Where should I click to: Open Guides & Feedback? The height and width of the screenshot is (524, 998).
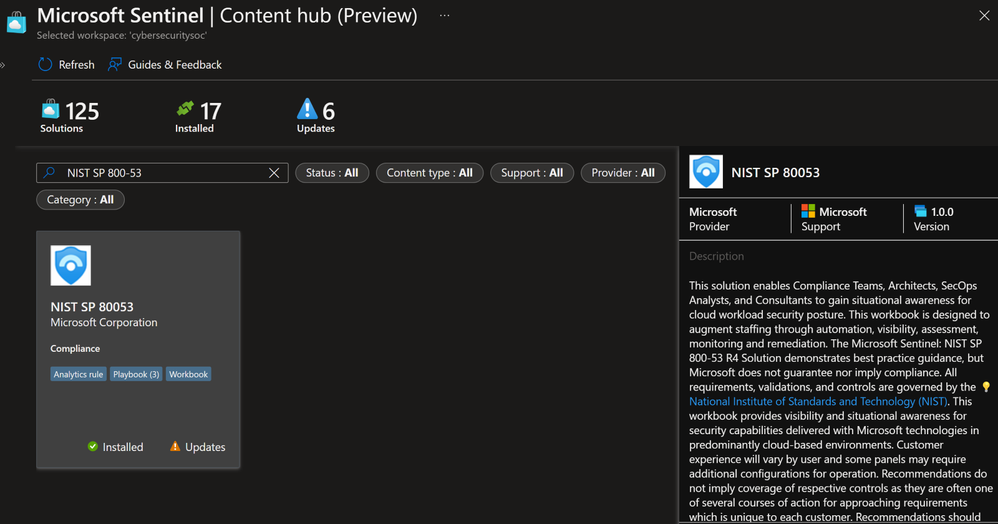pos(165,64)
